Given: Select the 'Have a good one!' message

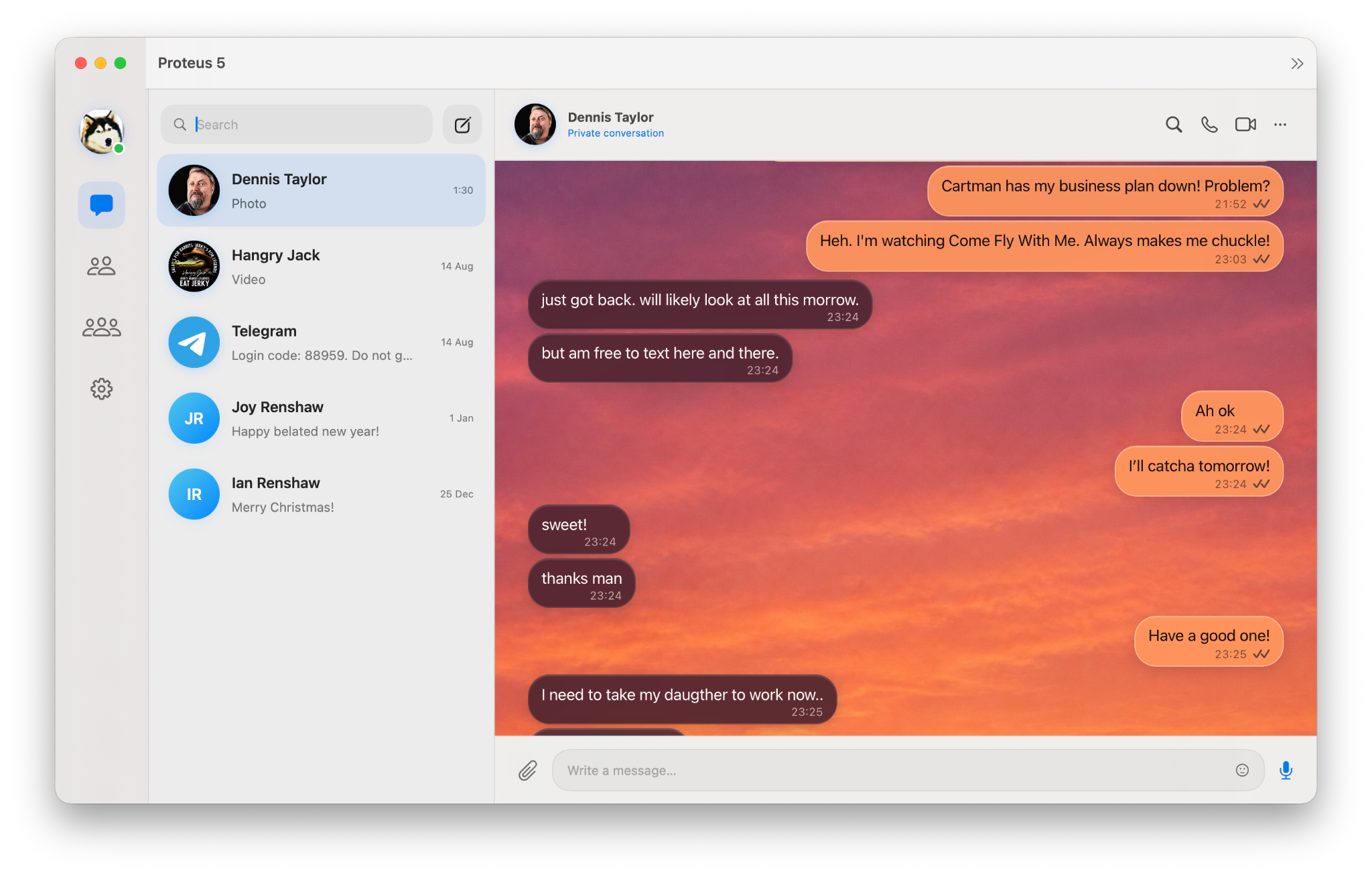Looking at the screenshot, I should (x=1209, y=642).
